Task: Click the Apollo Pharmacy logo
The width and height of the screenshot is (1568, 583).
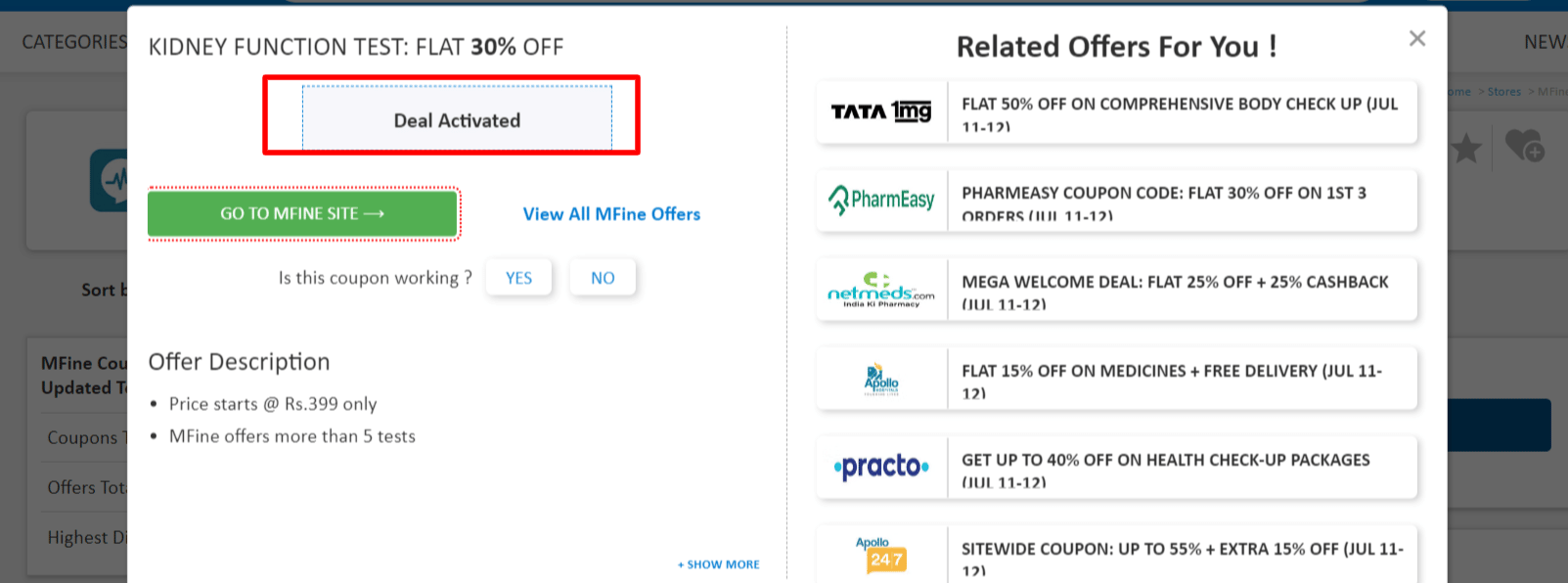Action: pos(881,379)
